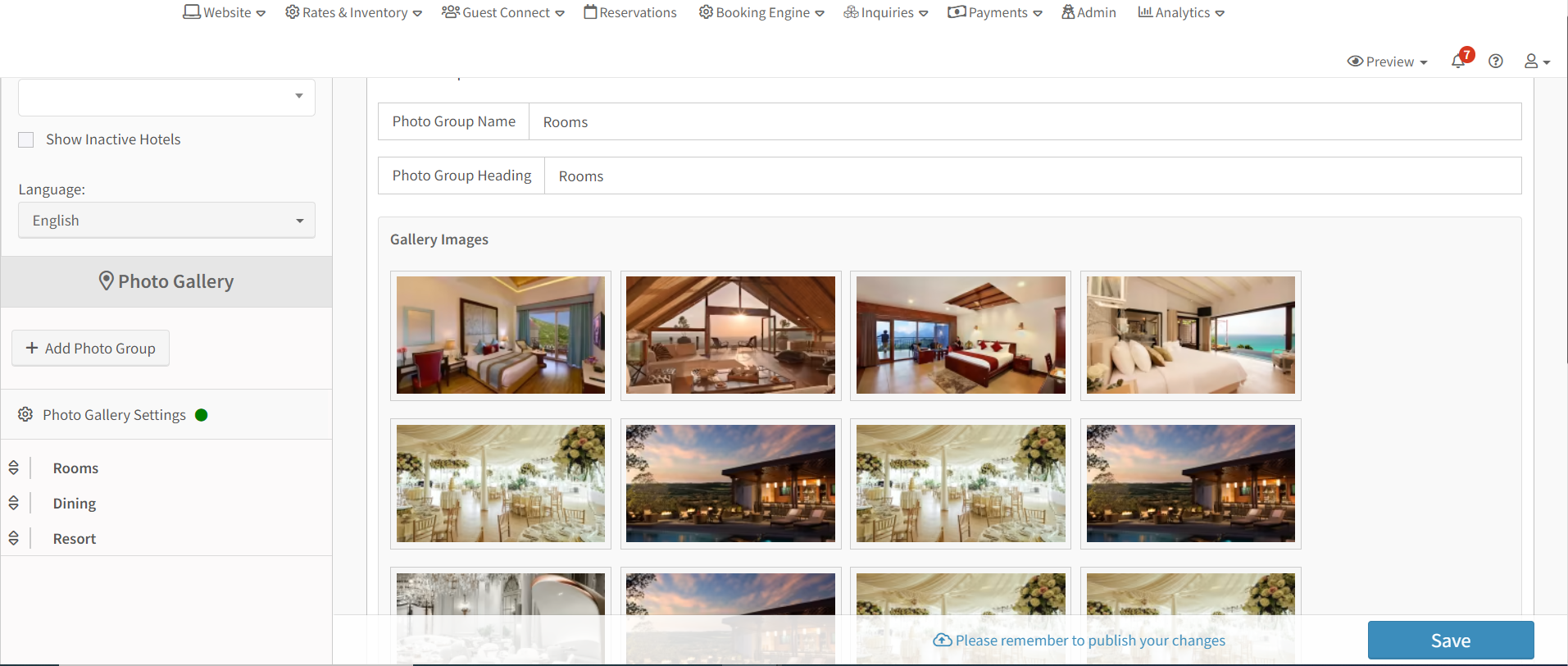
Task: Click the Photo Gallery Settings gear icon
Action: point(25,415)
